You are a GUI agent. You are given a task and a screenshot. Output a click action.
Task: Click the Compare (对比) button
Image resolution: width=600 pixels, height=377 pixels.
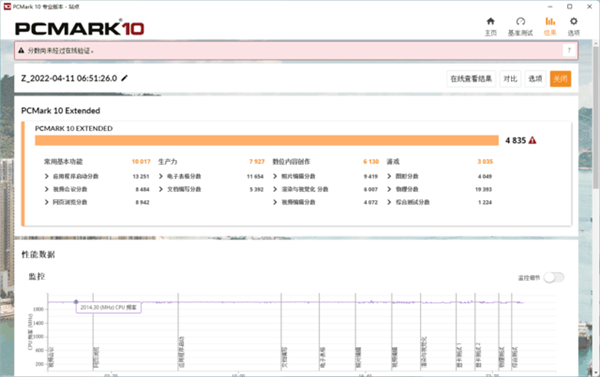pos(510,79)
